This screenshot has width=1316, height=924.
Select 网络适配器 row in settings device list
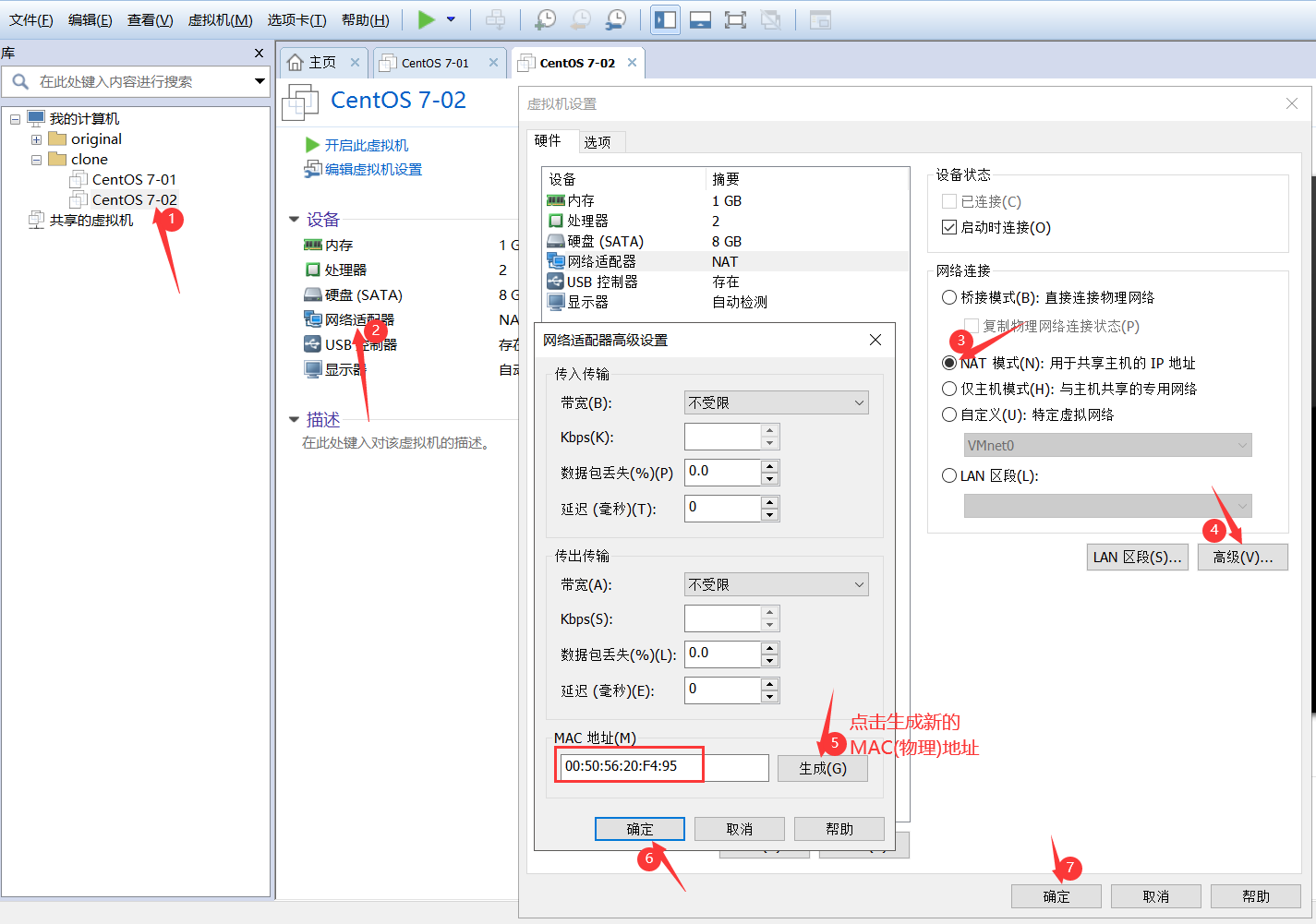726,261
